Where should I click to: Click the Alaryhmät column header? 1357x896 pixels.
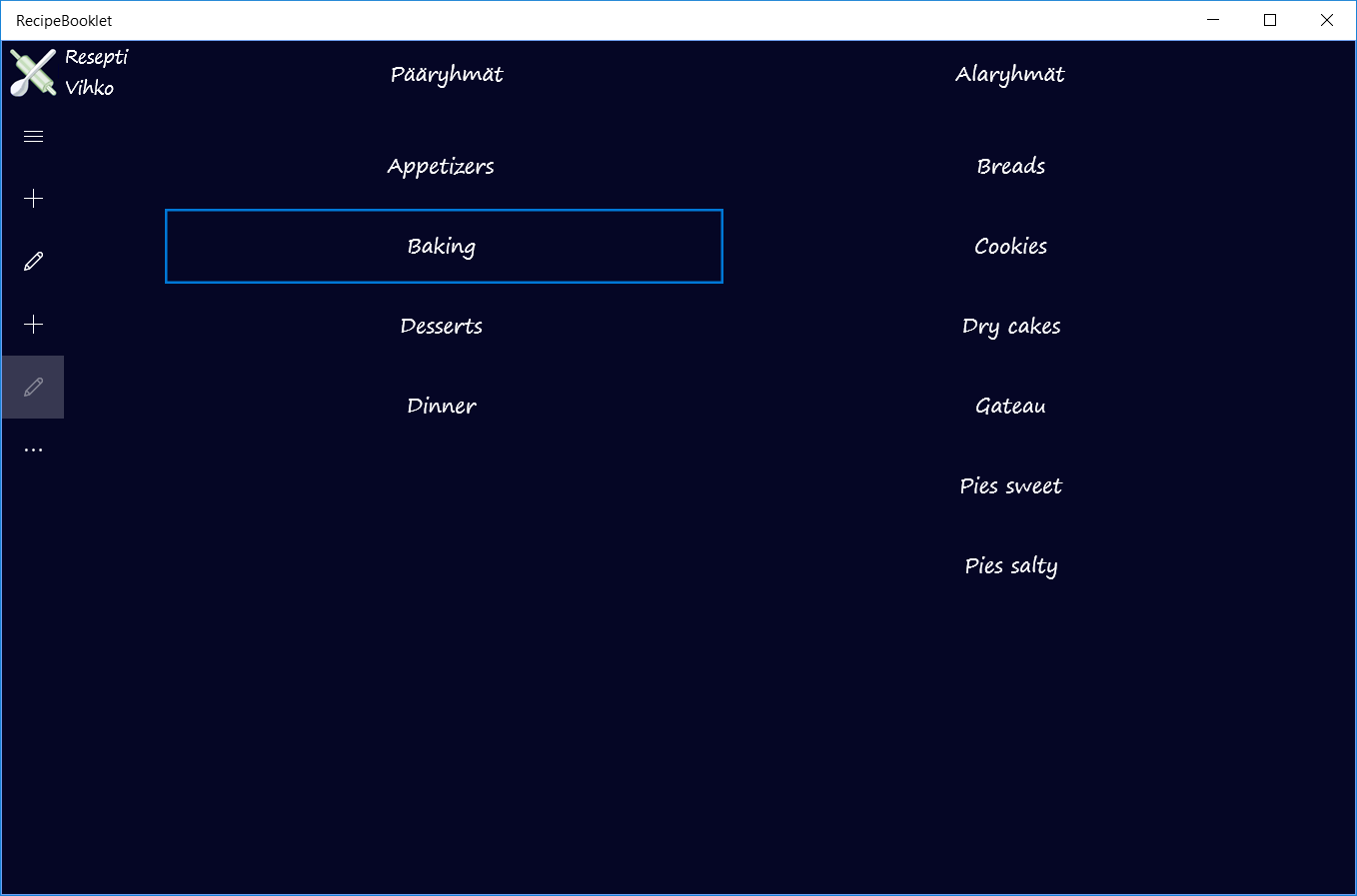(1010, 74)
